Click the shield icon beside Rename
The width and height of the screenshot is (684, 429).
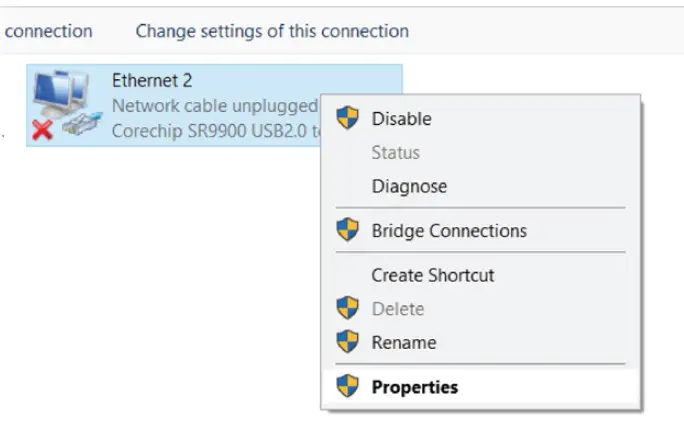point(347,342)
